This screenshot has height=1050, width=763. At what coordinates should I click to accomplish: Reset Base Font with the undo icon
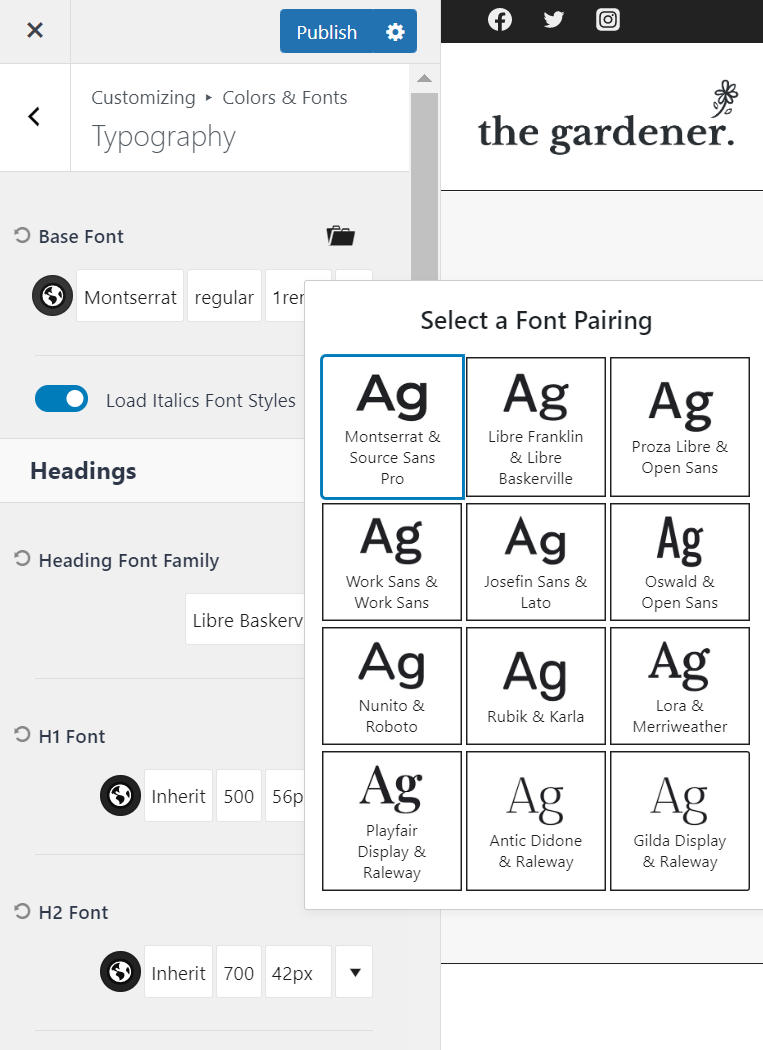(x=22, y=236)
